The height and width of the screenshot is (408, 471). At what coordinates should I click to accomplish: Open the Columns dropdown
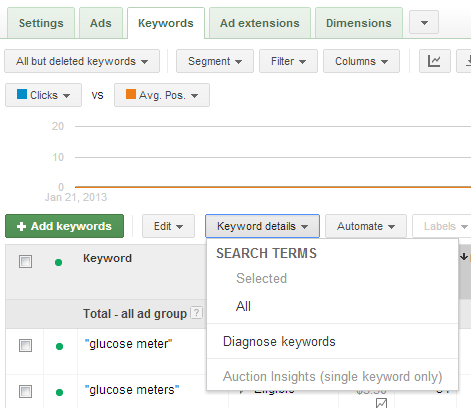pyautogui.click(x=361, y=61)
